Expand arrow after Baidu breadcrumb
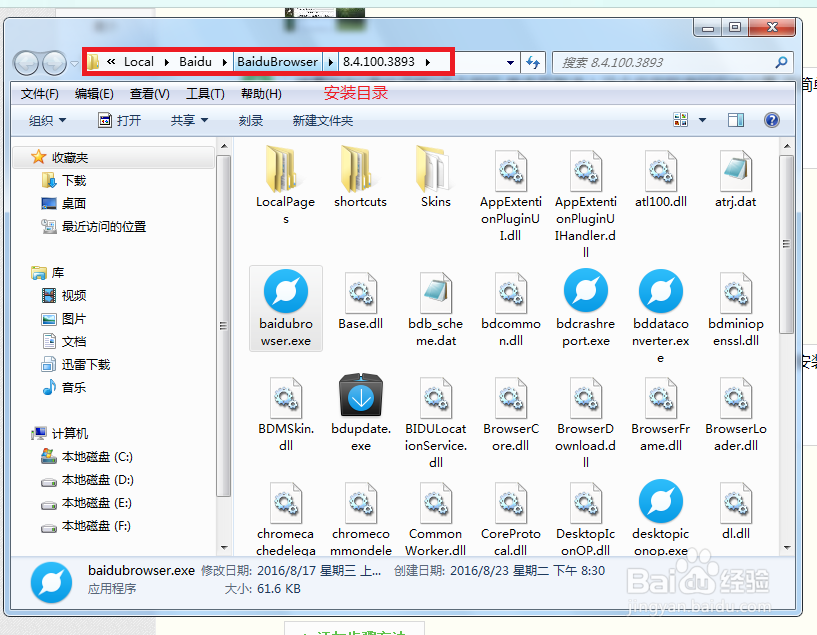This screenshot has height=635, width=817. coord(225,63)
